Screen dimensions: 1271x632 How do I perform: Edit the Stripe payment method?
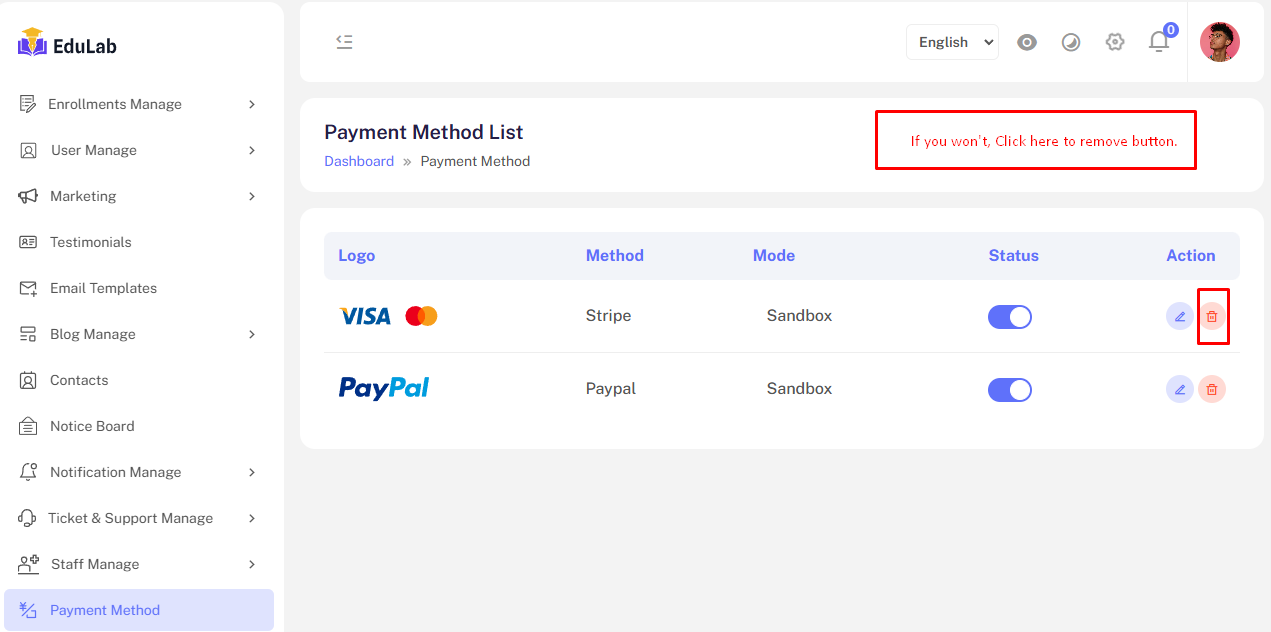1180,316
